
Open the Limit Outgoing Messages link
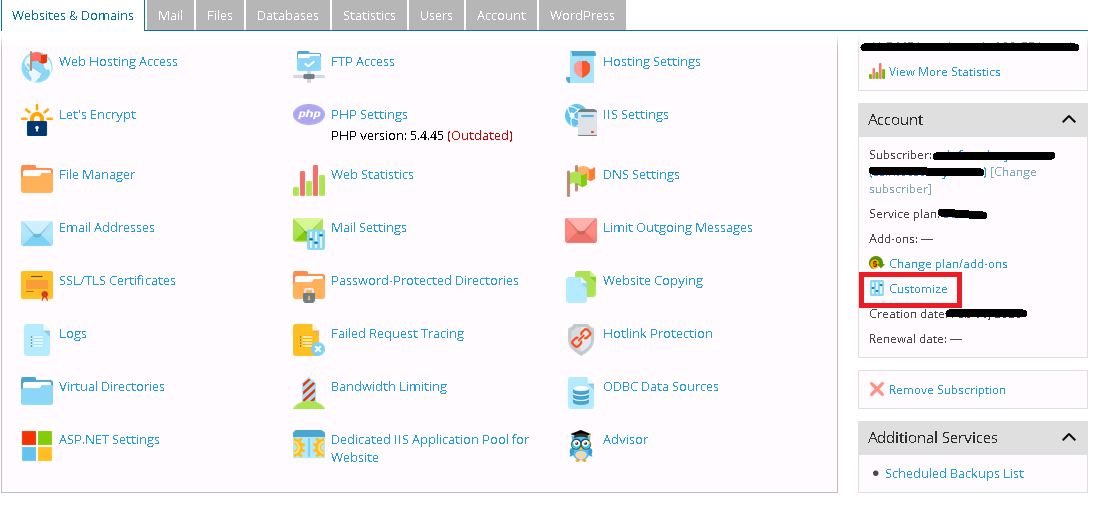678,227
